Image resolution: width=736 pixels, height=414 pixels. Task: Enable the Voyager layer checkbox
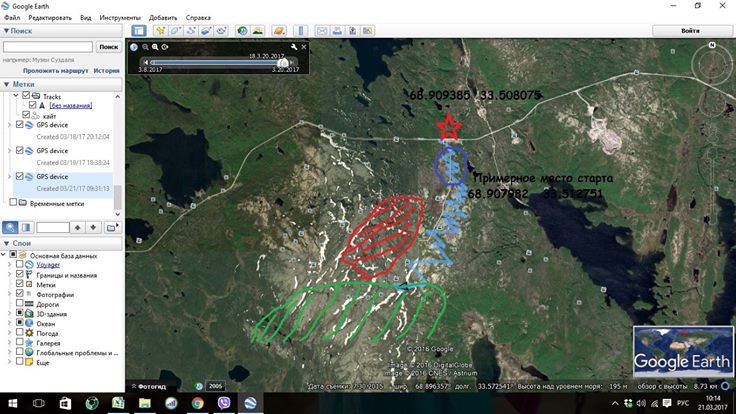[19, 264]
